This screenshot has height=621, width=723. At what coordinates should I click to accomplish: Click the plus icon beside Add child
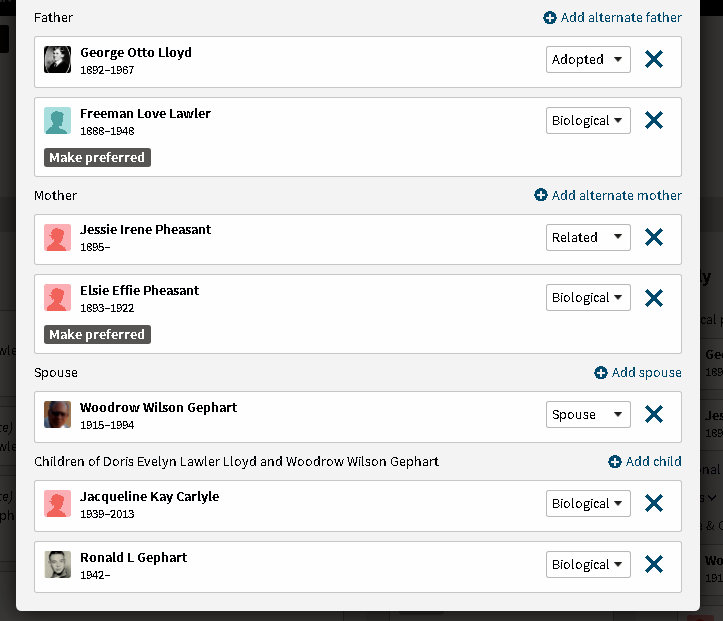click(615, 462)
